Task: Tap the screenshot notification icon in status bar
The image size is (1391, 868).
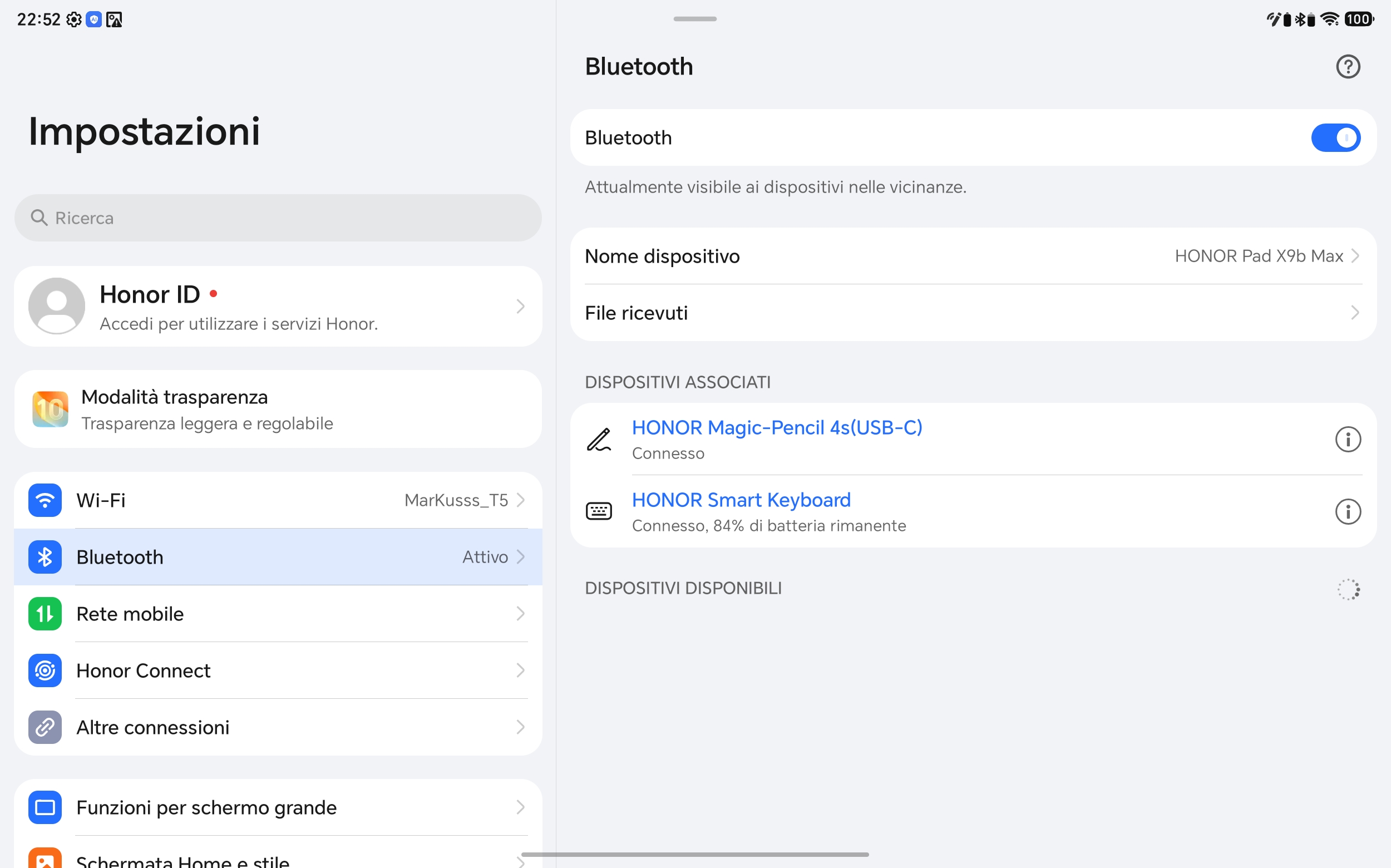Action: coord(114,19)
